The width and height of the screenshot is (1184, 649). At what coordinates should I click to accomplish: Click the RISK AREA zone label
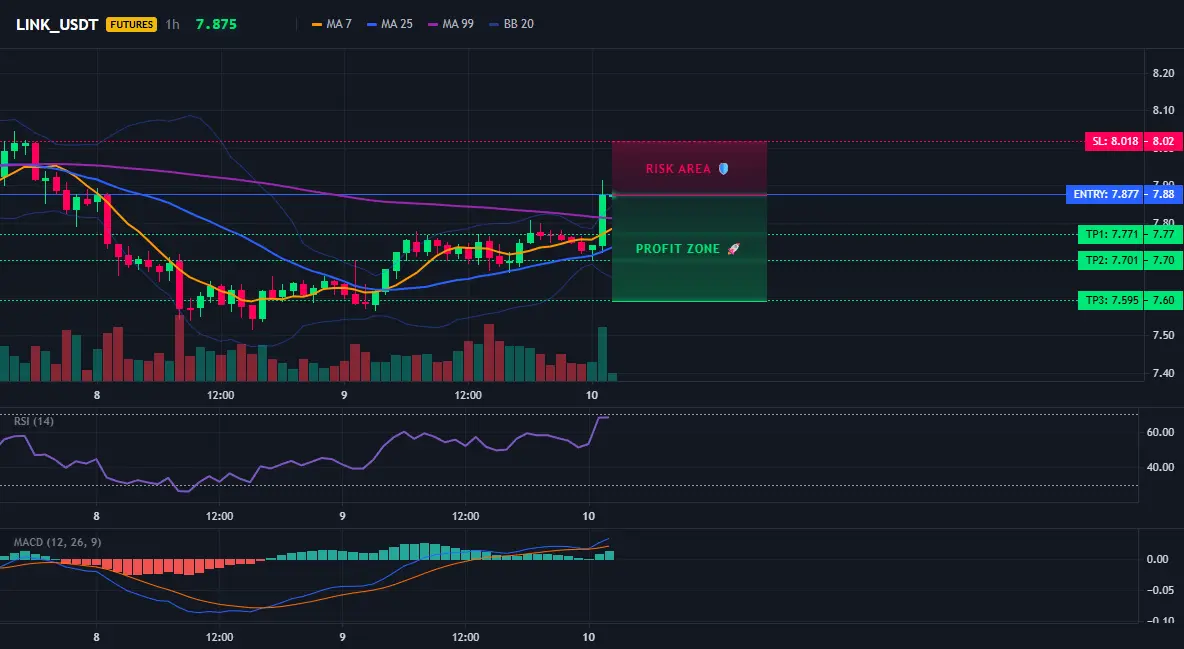click(678, 168)
